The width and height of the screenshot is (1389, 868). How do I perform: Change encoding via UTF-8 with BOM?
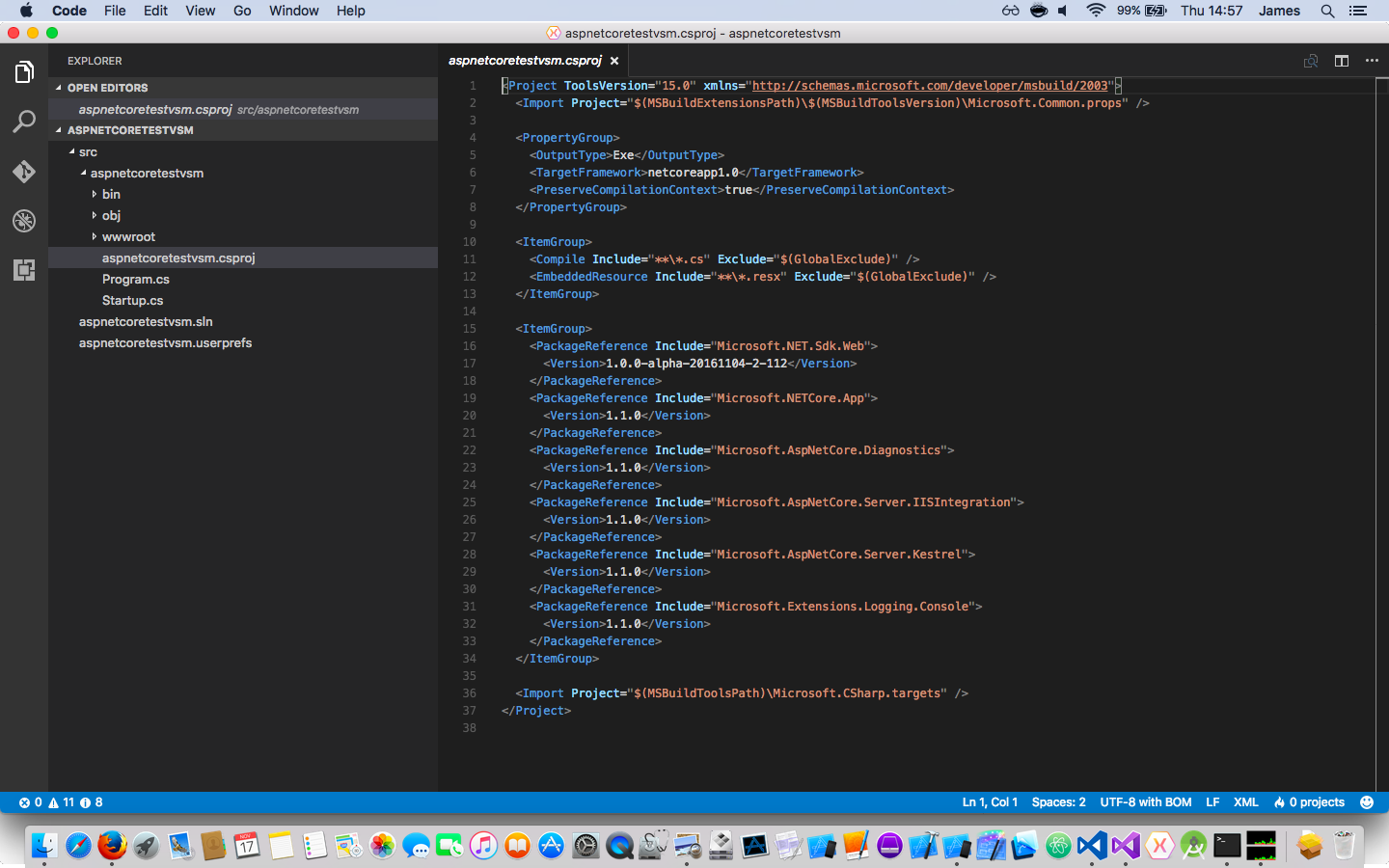pyautogui.click(x=1146, y=802)
